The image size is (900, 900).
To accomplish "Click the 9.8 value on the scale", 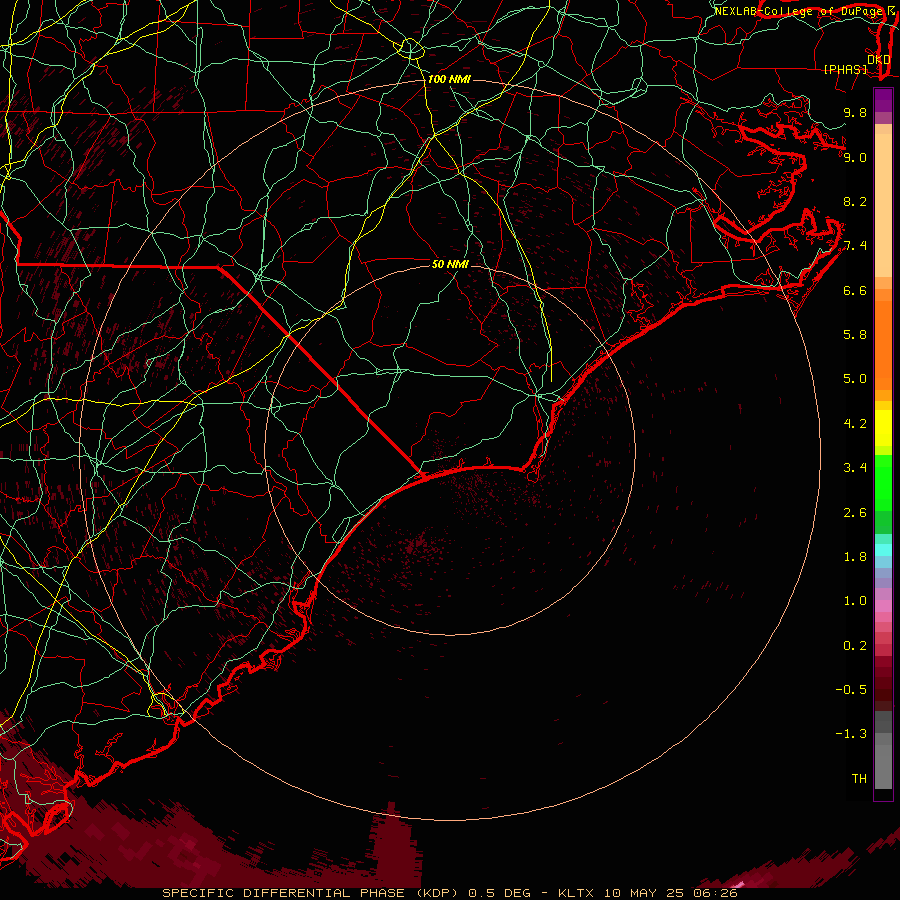I will point(855,112).
